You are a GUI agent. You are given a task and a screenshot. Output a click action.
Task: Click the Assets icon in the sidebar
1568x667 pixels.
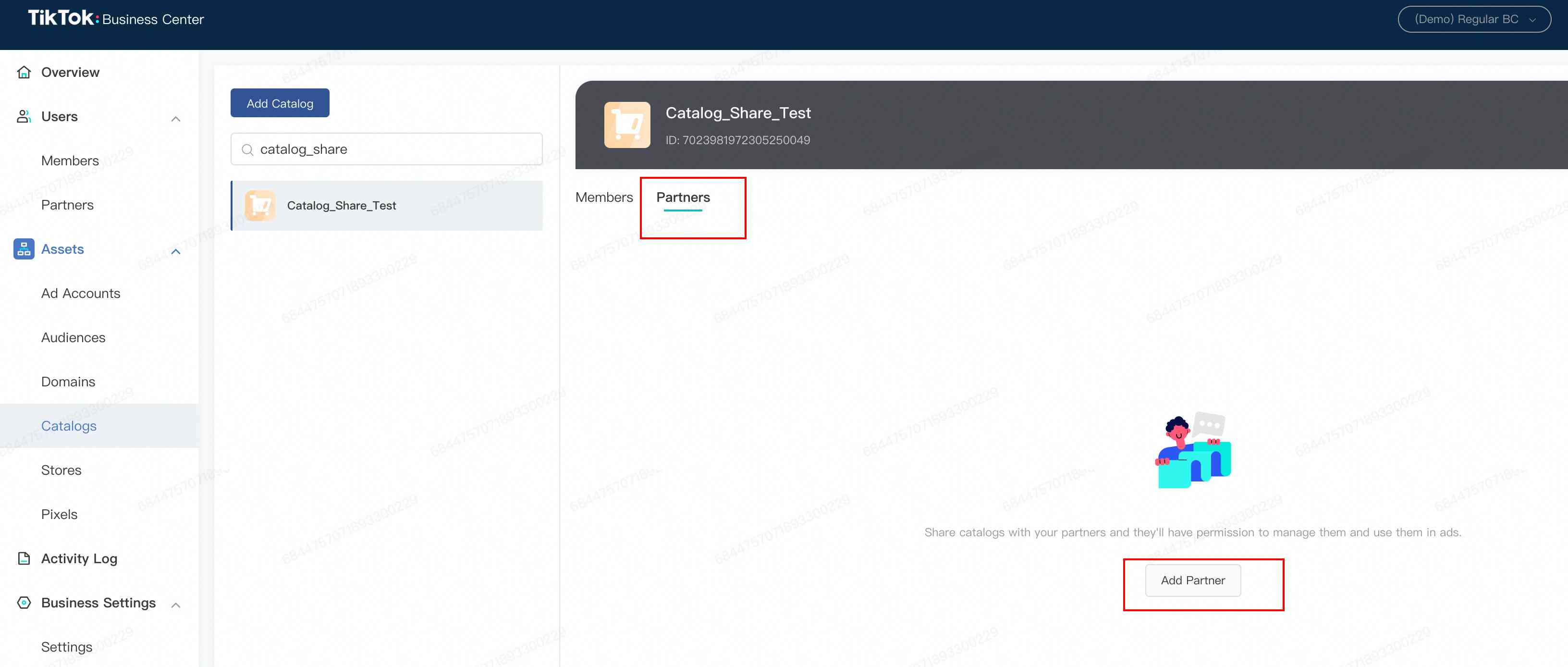(x=23, y=248)
